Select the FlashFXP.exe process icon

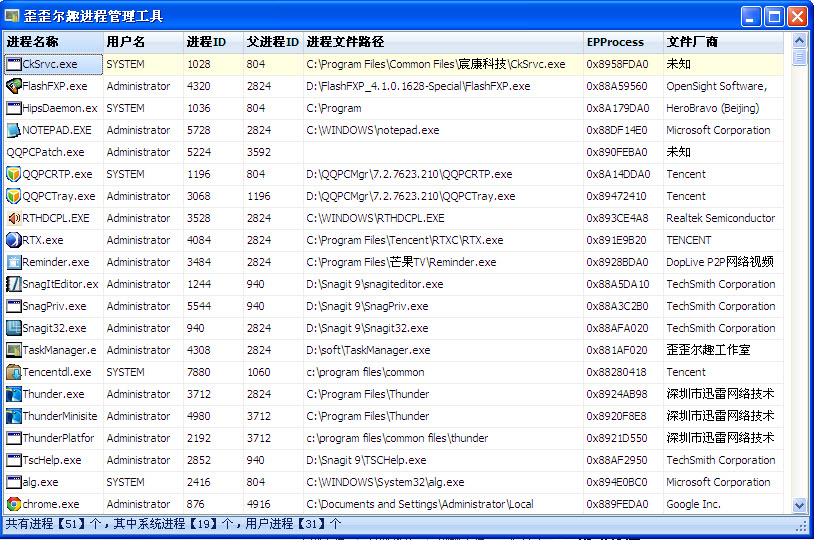pyautogui.click(x=13, y=86)
